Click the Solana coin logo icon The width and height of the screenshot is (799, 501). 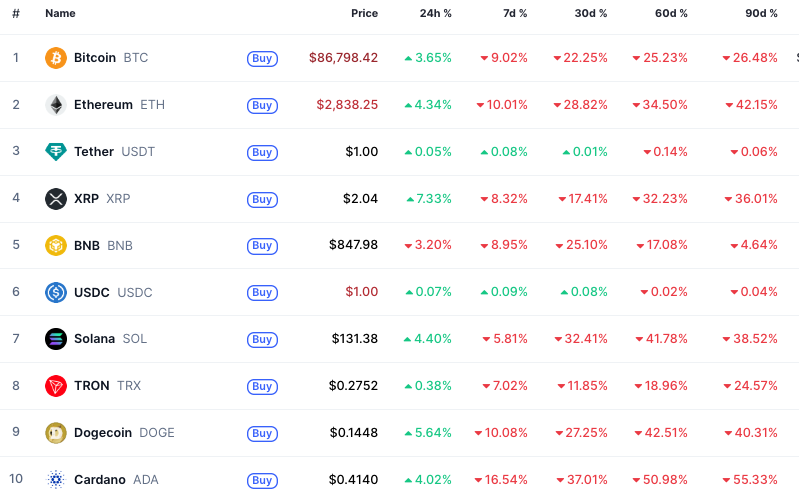(56, 339)
